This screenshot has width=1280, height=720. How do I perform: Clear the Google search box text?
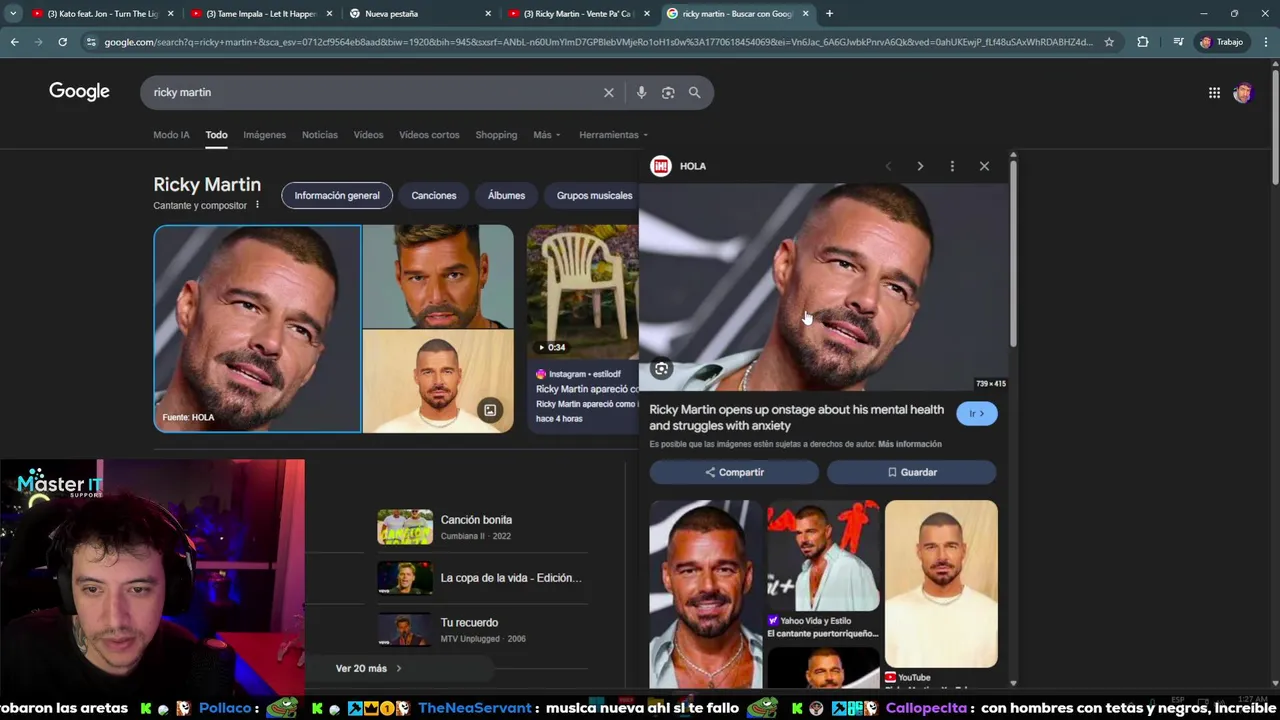click(x=608, y=92)
